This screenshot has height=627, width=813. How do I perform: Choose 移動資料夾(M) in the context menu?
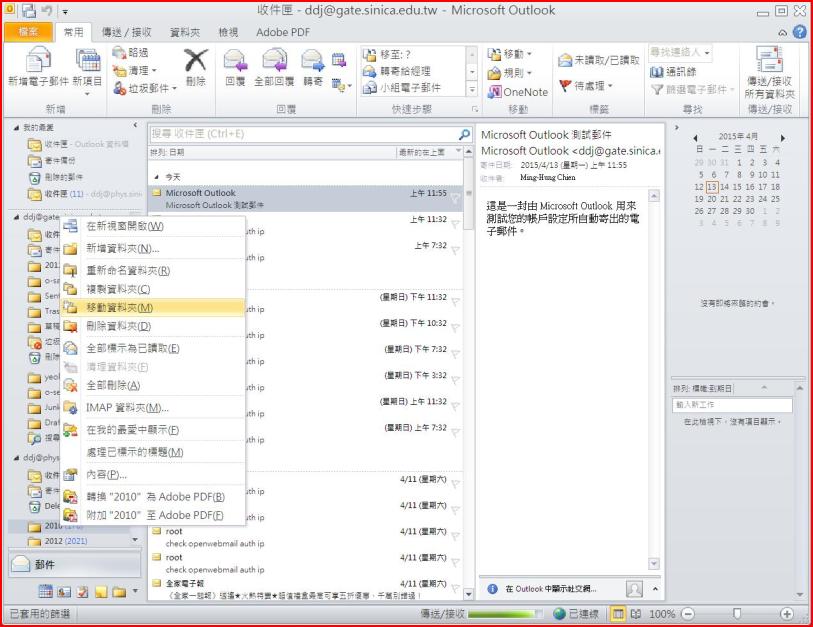click(152, 308)
